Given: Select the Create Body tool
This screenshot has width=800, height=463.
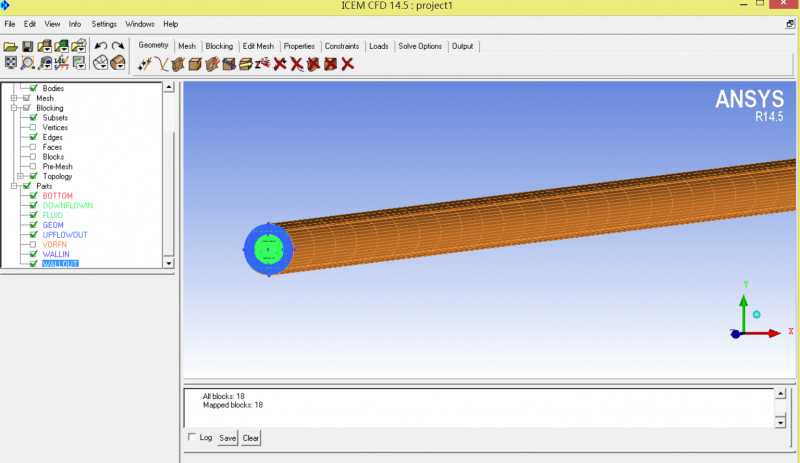Looking at the screenshot, I should click(195, 64).
